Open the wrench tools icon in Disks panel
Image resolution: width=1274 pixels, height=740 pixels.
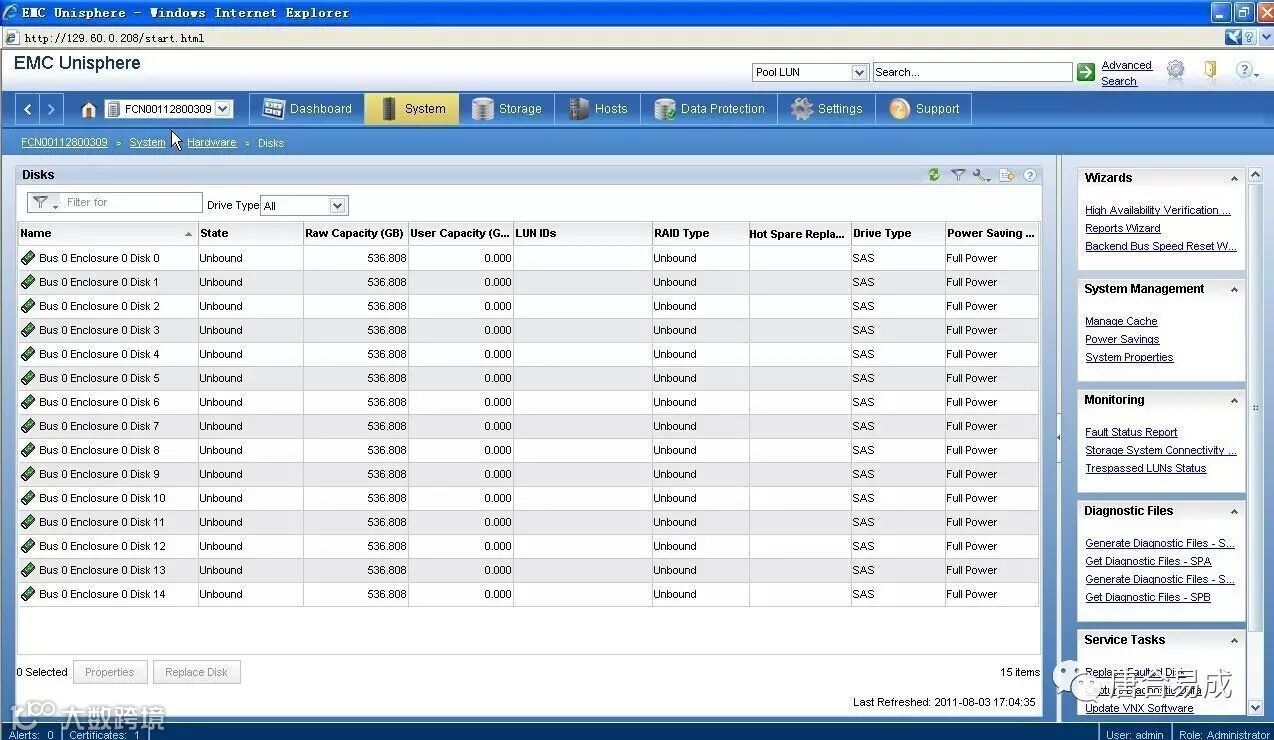[x=981, y=175]
